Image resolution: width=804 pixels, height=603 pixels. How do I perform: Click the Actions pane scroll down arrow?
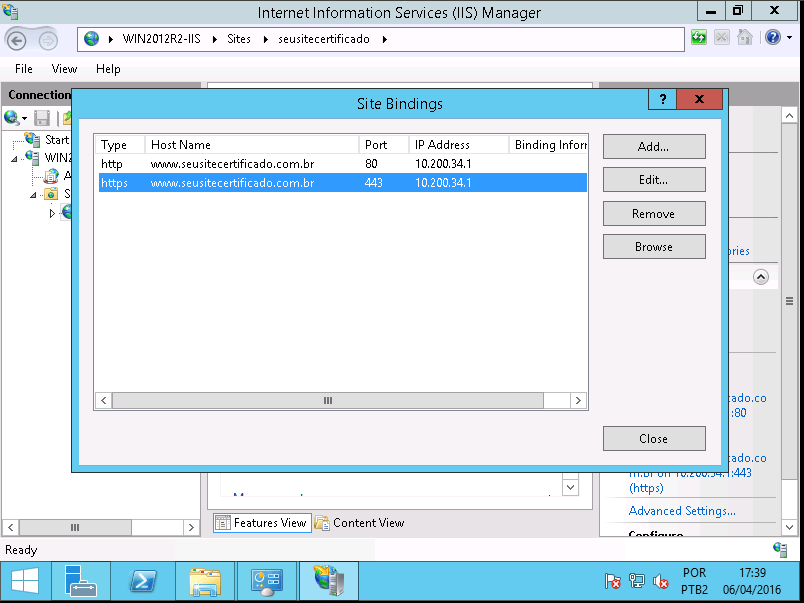tap(789, 527)
